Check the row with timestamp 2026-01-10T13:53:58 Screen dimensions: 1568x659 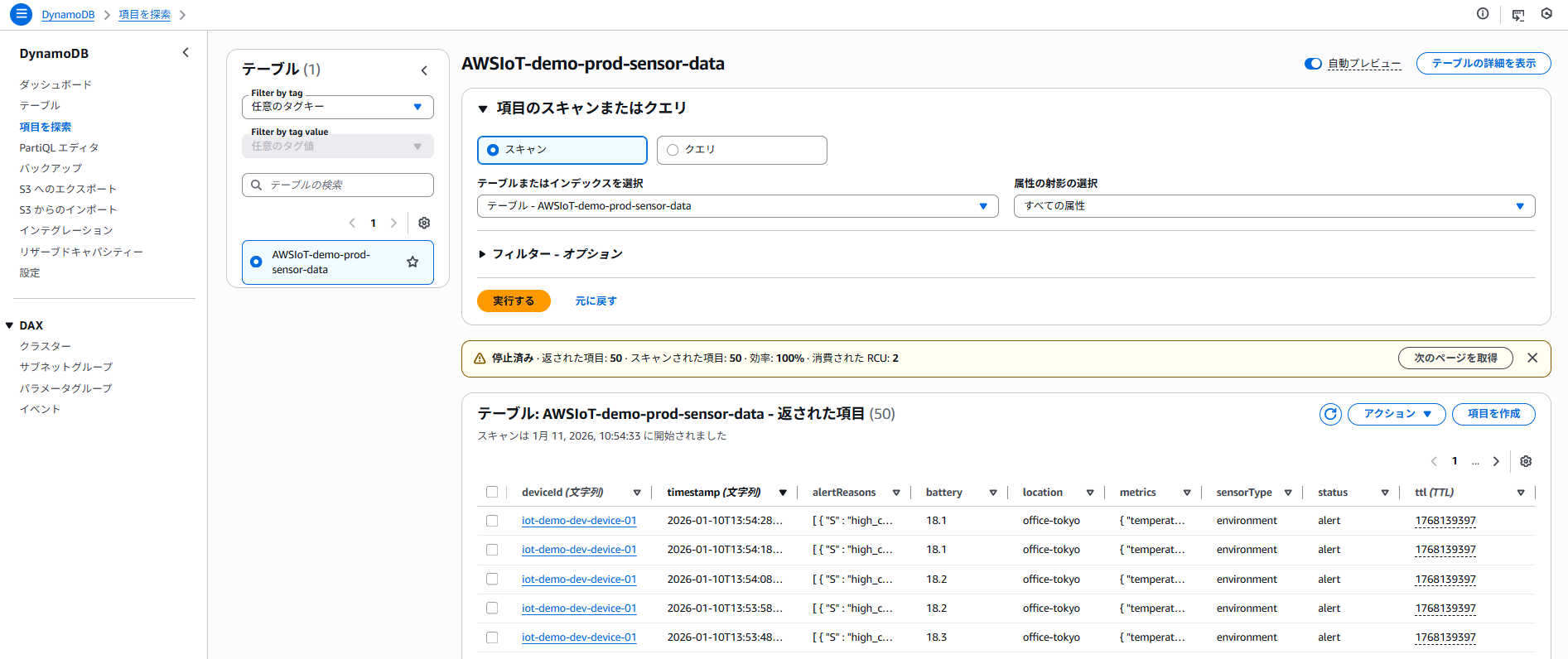(x=492, y=608)
